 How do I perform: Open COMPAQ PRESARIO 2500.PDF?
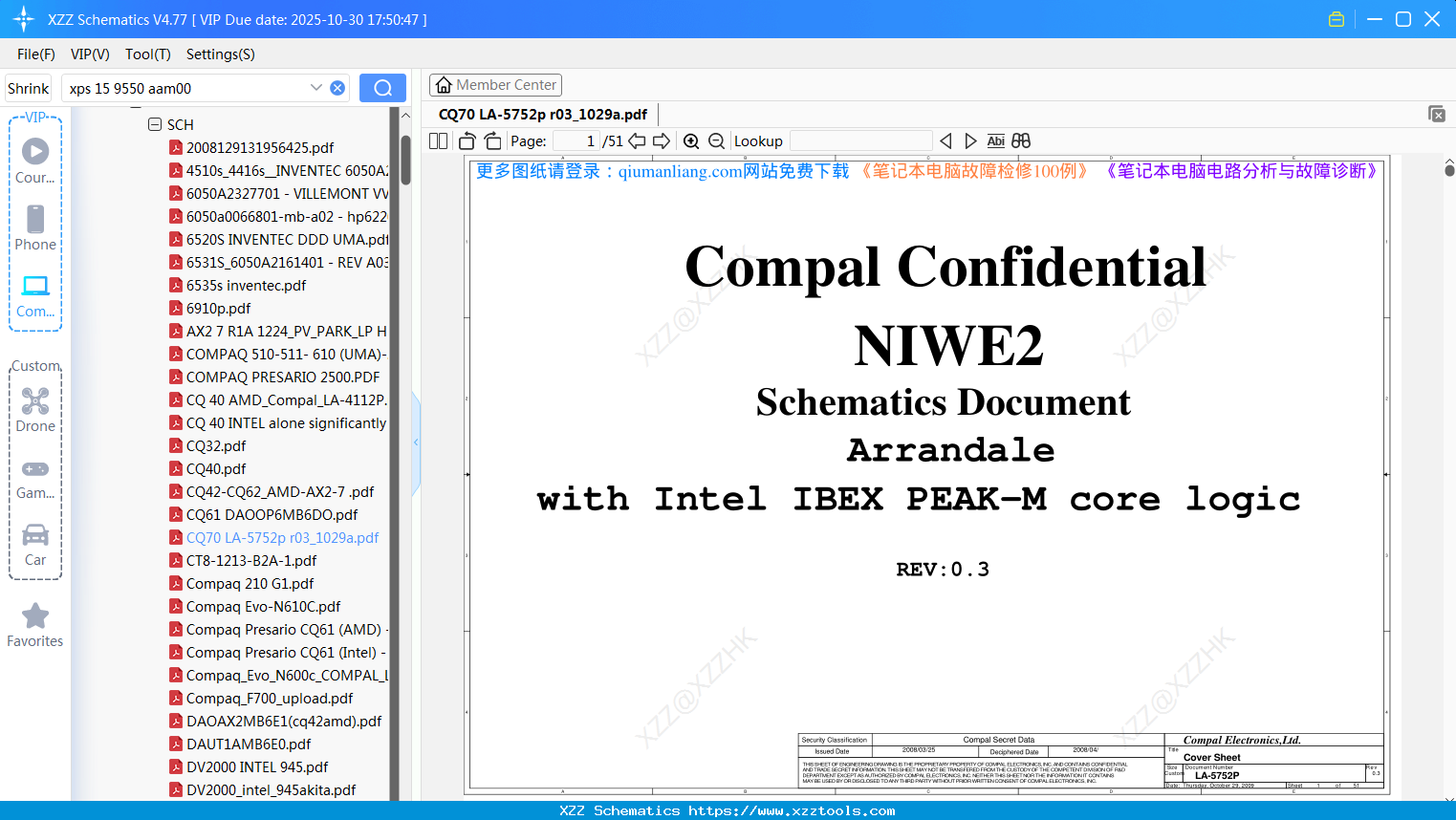click(283, 377)
